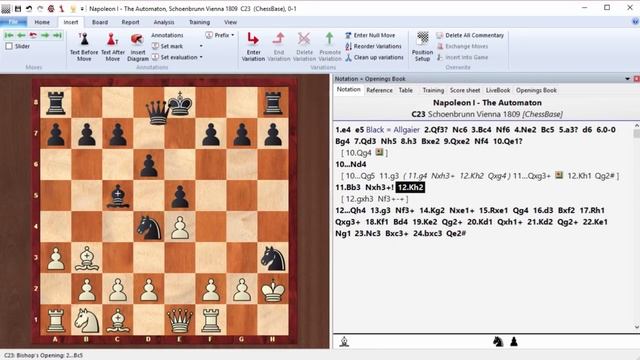Switch to the Analysis ribbon tab

[x=164, y=22]
